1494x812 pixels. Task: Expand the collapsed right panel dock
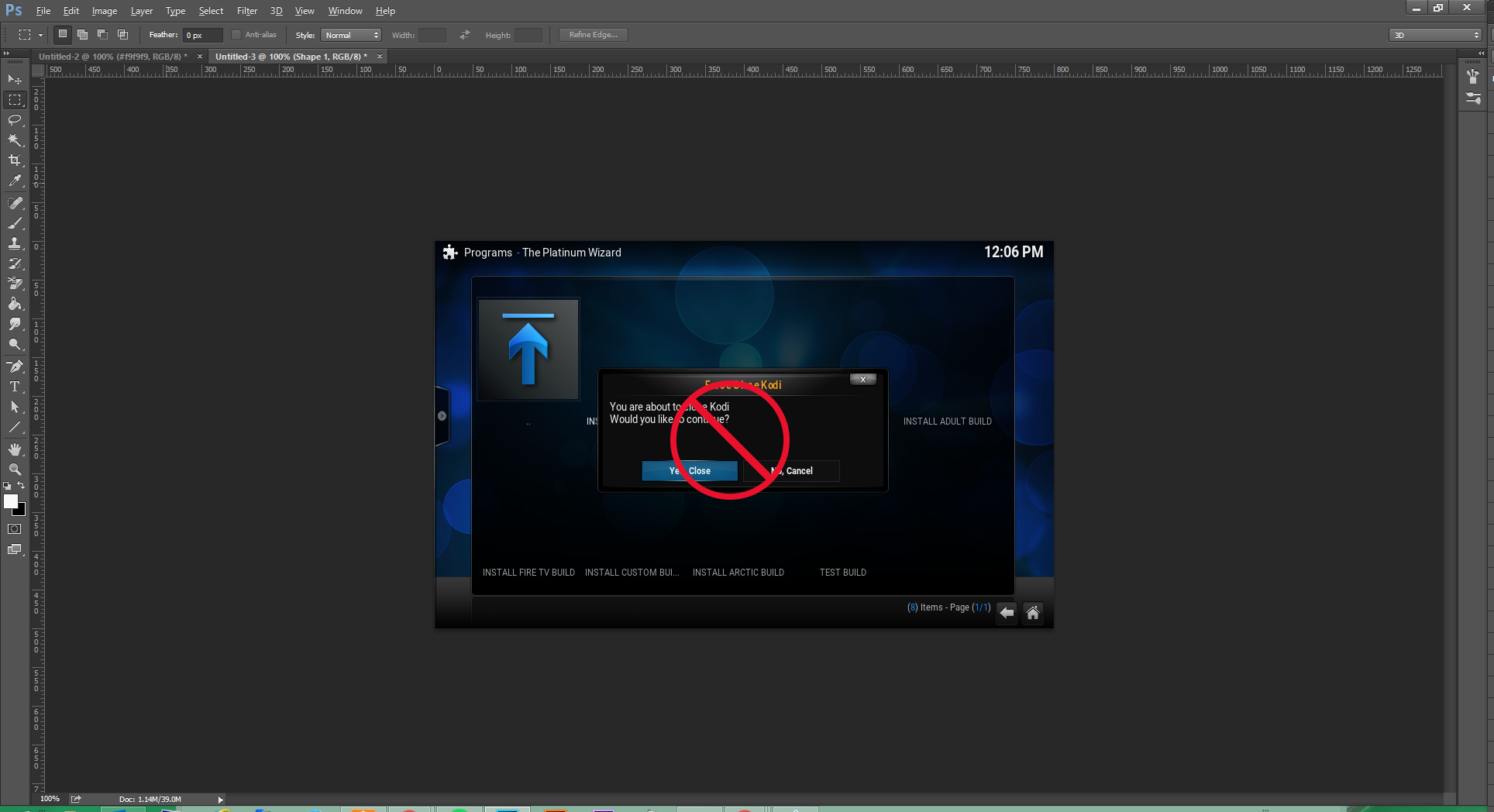pyautogui.click(x=1481, y=53)
